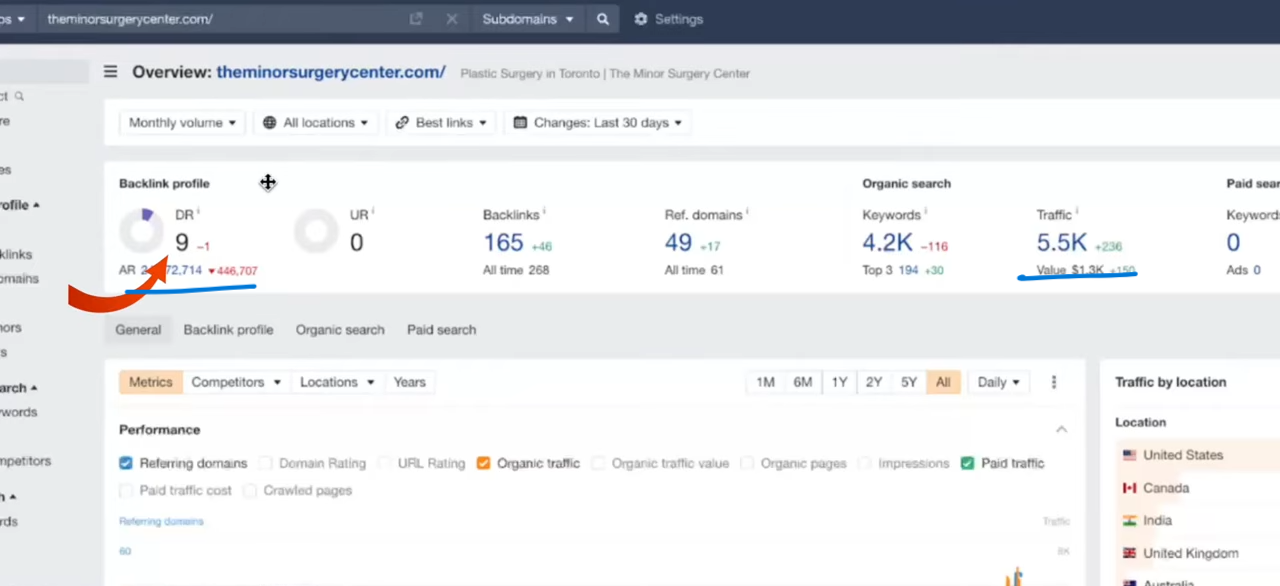Open Settings via the gear icon
The height and width of the screenshot is (586, 1280).
coord(641,19)
